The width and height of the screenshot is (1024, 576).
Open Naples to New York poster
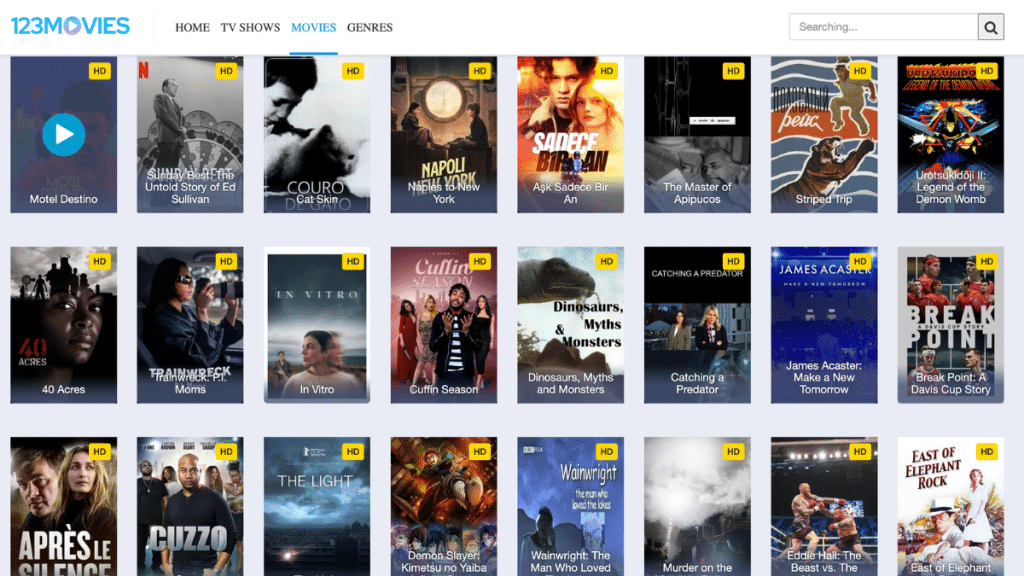pyautogui.click(x=443, y=135)
